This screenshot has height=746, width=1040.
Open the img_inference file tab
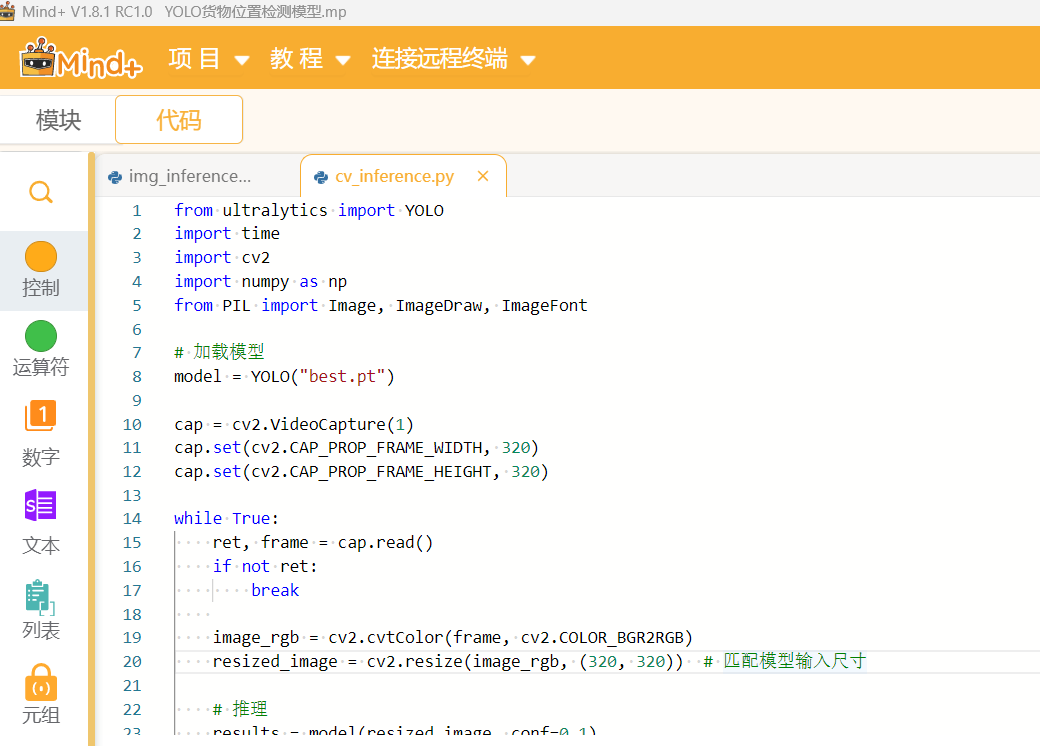pos(197,176)
